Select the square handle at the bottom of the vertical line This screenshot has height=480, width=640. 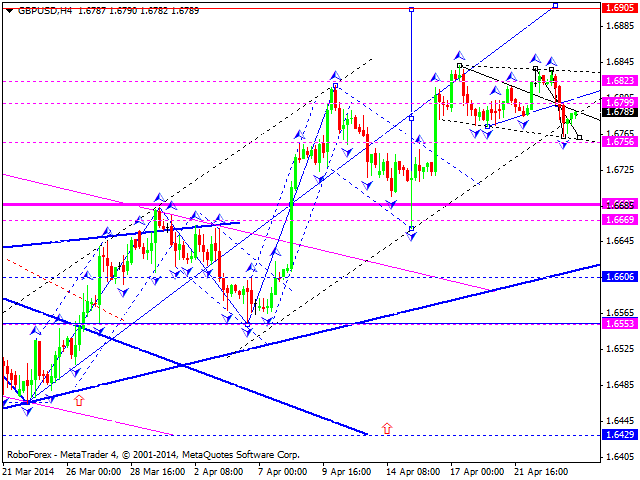coord(411,229)
